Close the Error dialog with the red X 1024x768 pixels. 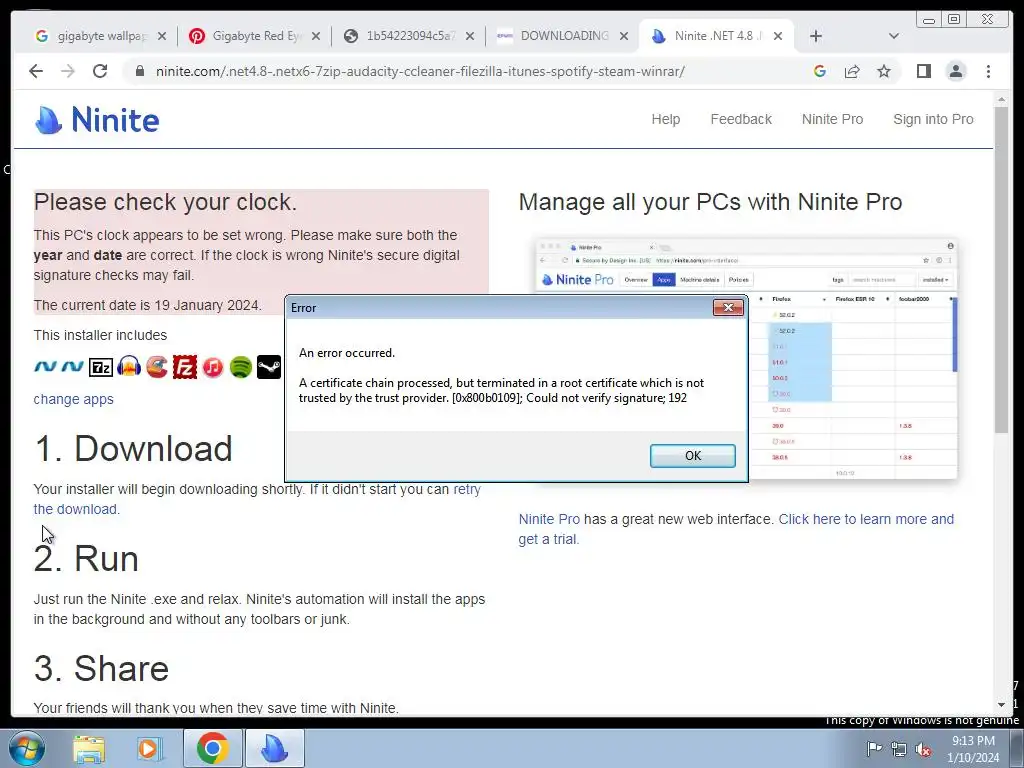click(x=728, y=307)
